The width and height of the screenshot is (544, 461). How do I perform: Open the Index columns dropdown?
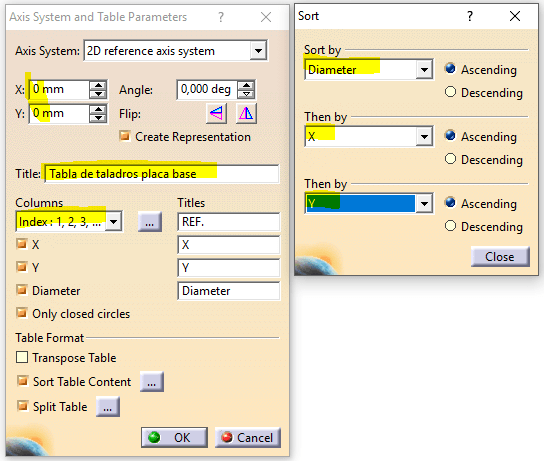114,221
